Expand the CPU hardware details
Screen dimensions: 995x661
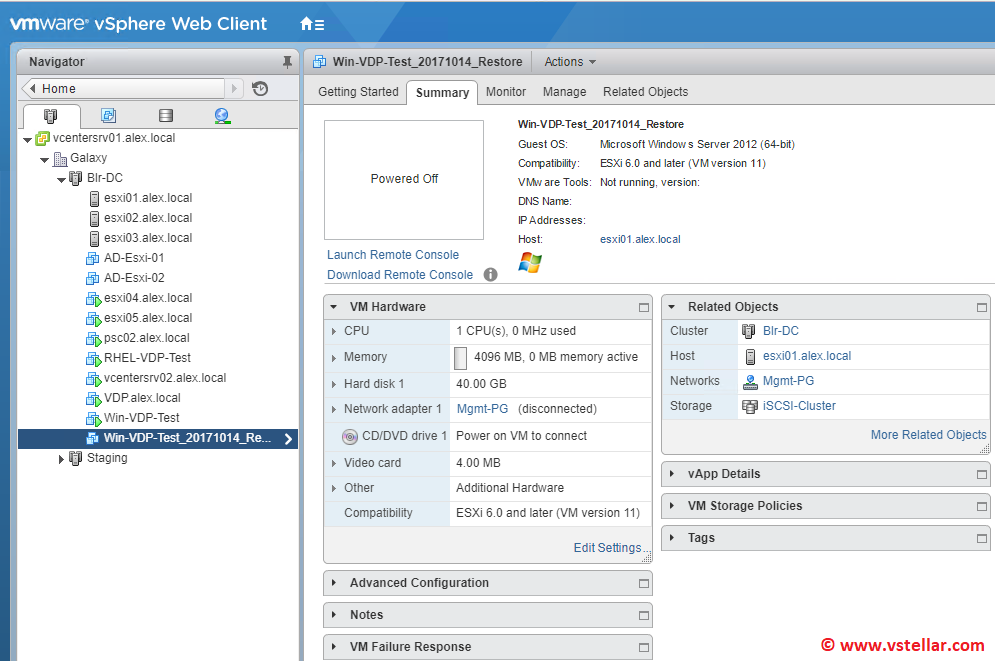click(334, 331)
